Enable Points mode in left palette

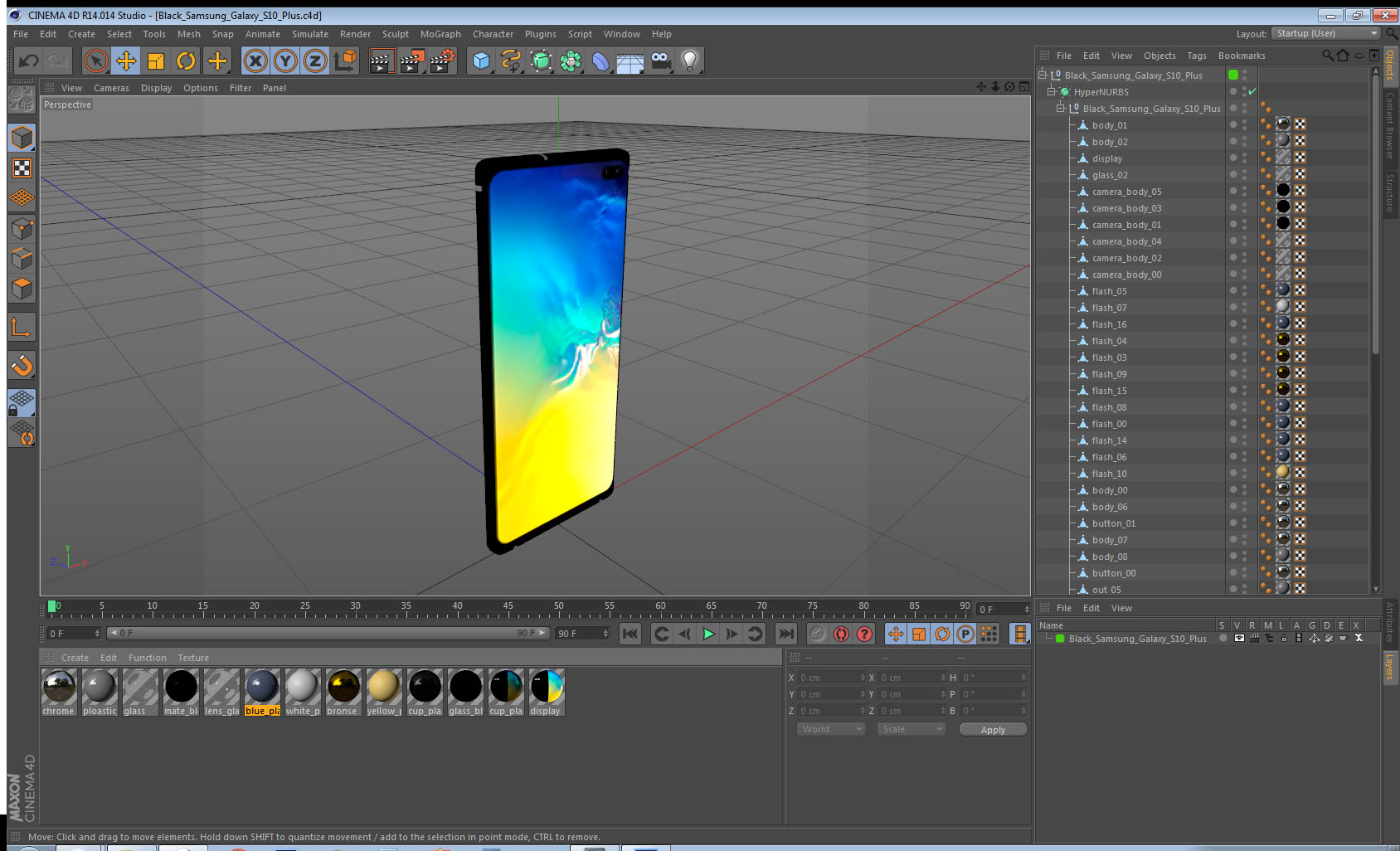[x=22, y=228]
